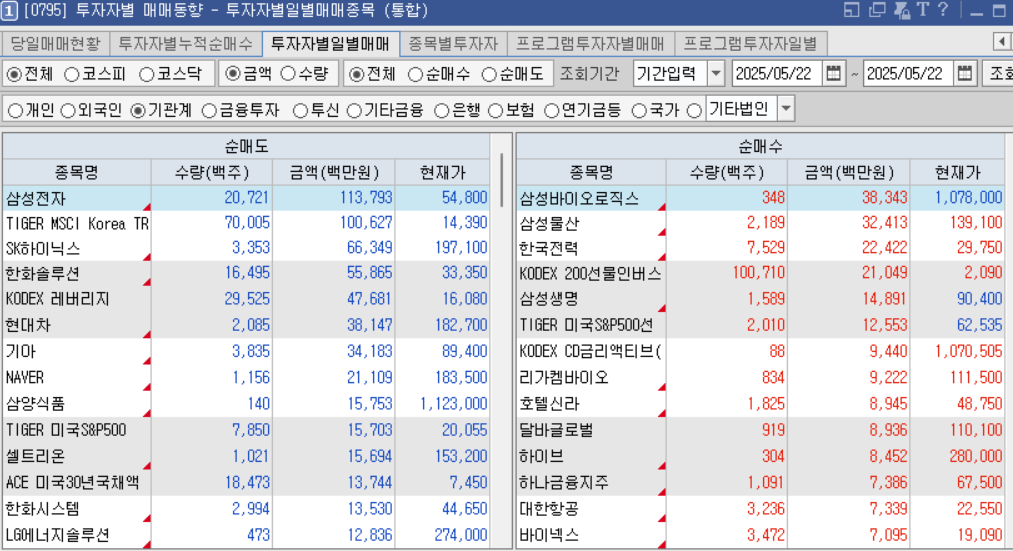Select the 삼성전자 row
1013x551 pixels.
pyautogui.click(x=245, y=198)
